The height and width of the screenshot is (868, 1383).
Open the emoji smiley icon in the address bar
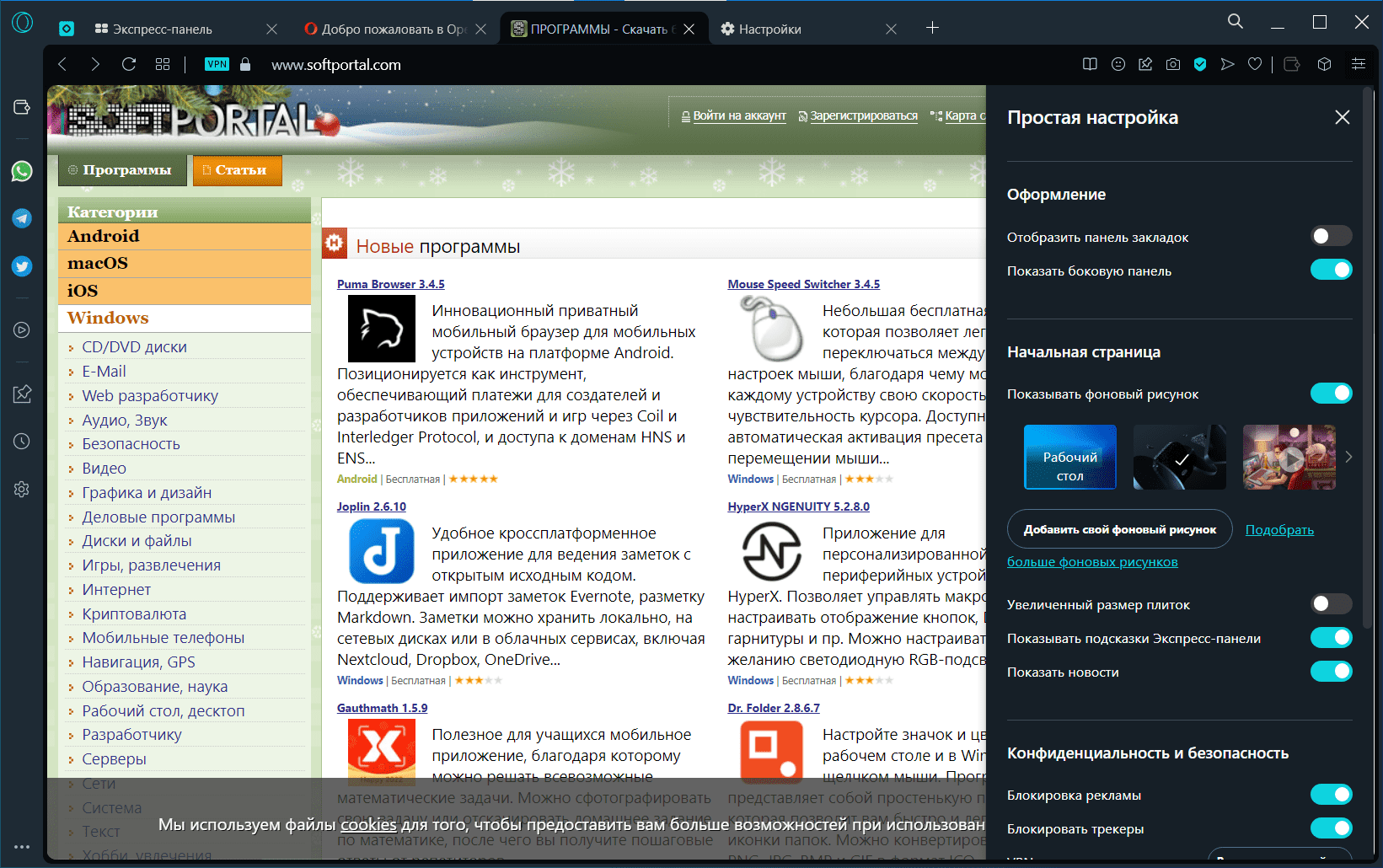pyautogui.click(x=1118, y=64)
